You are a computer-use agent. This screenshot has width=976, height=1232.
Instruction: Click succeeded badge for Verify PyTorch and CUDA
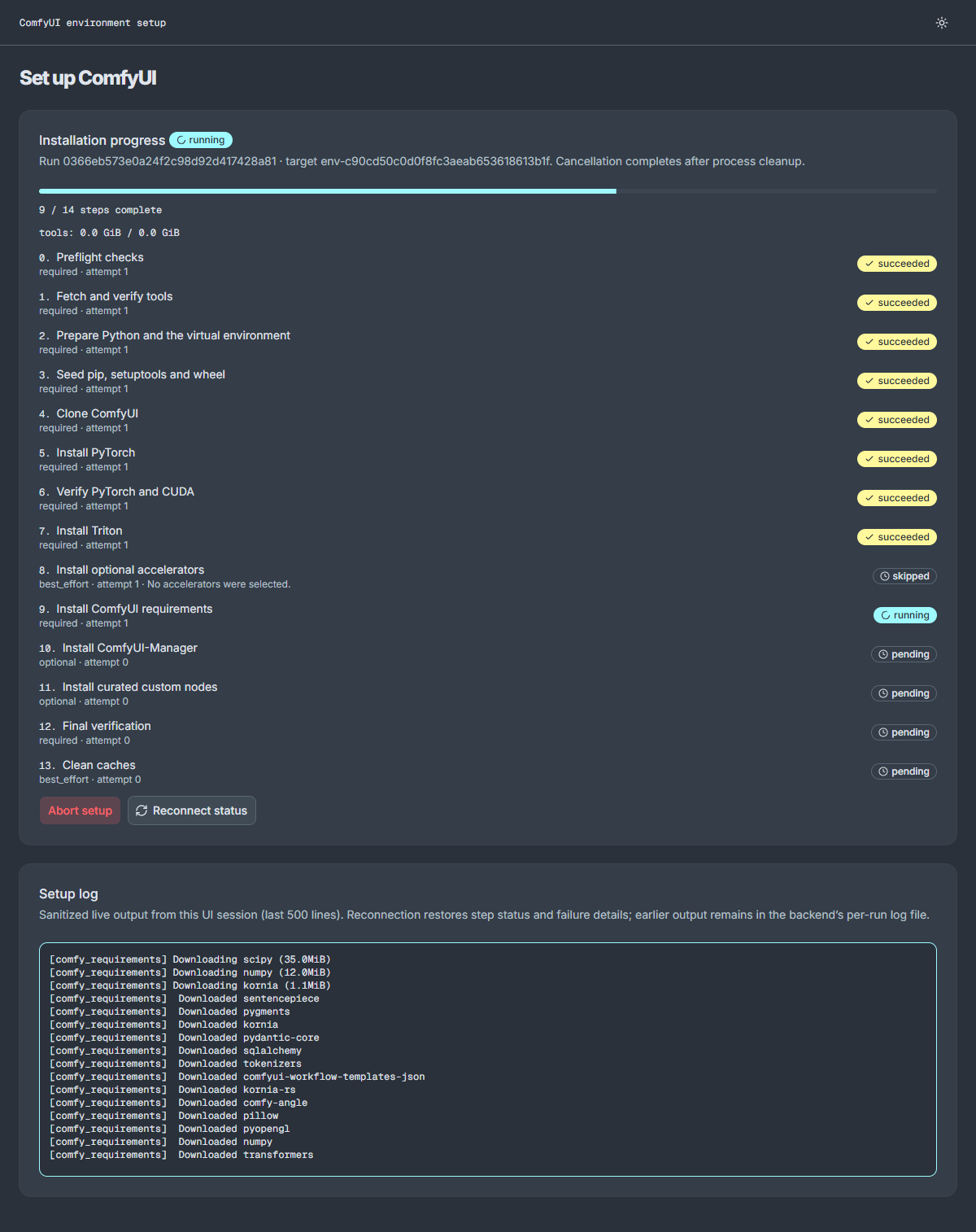pos(897,498)
